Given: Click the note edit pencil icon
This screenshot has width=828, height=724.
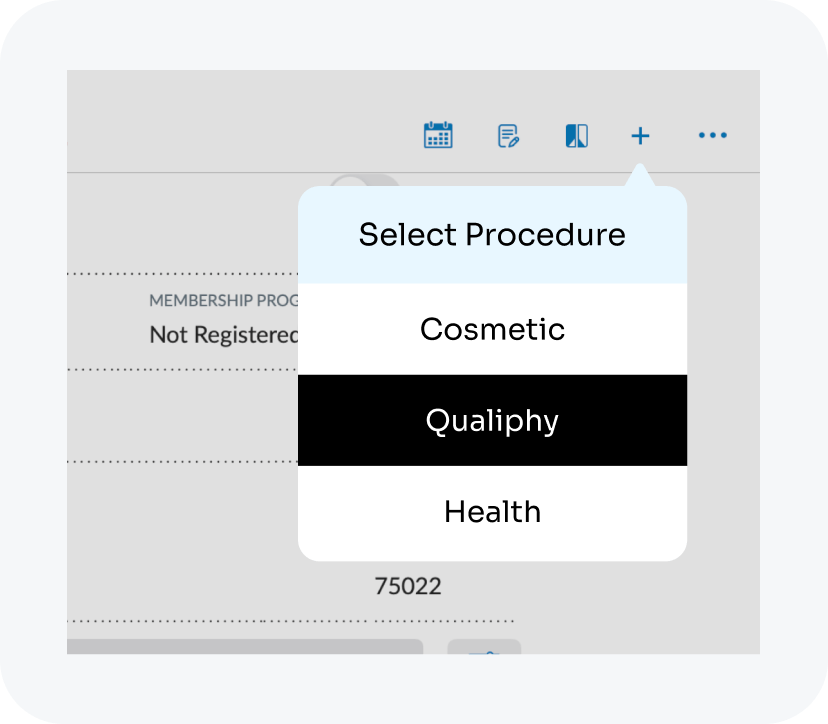Looking at the screenshot, I should pos(509,136).
